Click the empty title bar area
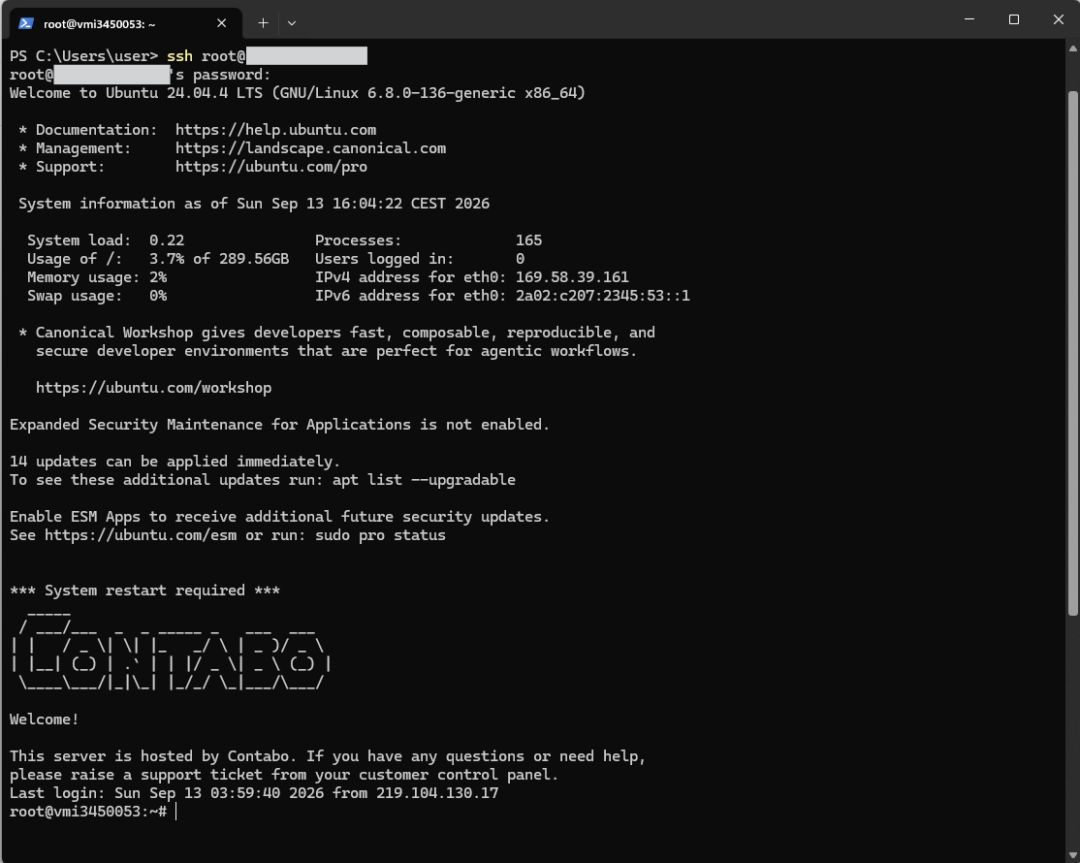Screen dimensions: 1080x863 point(620,19)
